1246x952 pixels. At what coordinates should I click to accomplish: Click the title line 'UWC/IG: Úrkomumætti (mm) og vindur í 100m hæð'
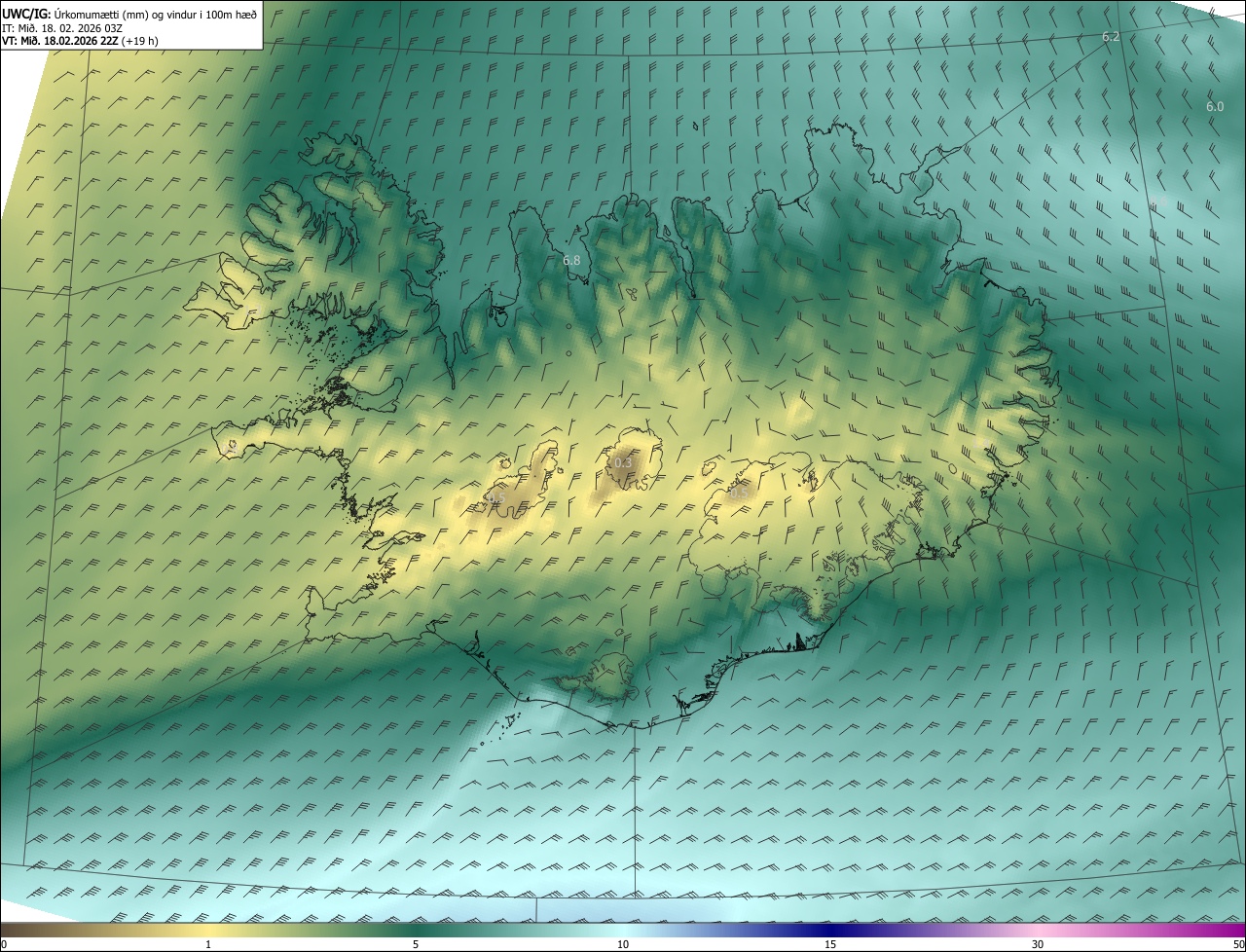coord(129,14)
